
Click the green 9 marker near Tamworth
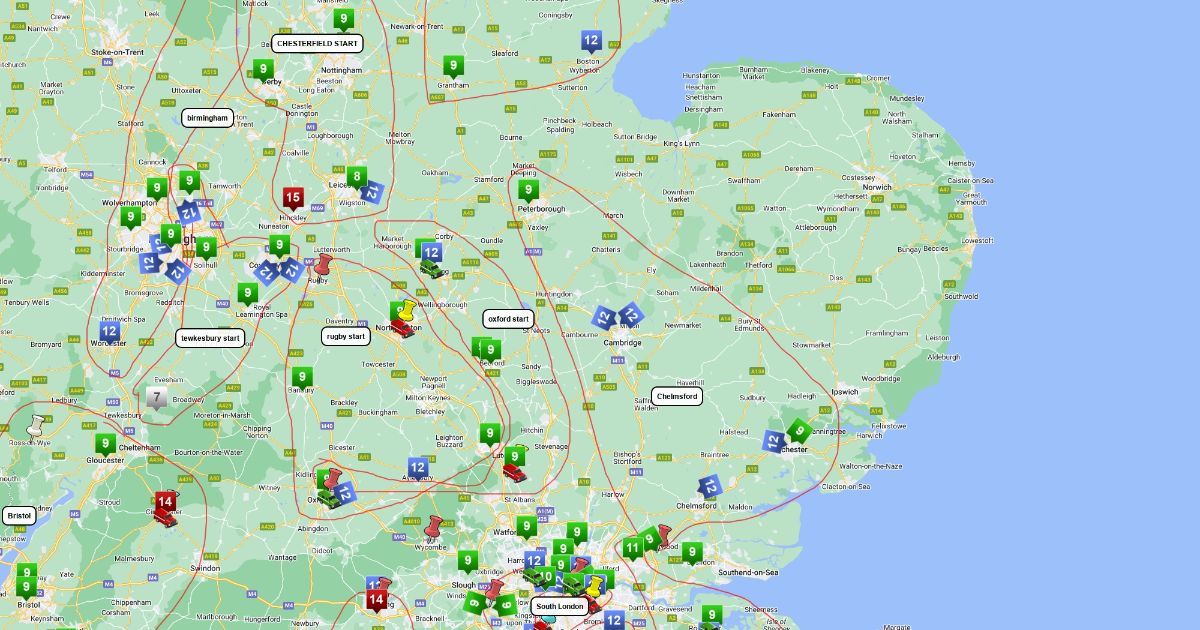click(x=189, y=183)
